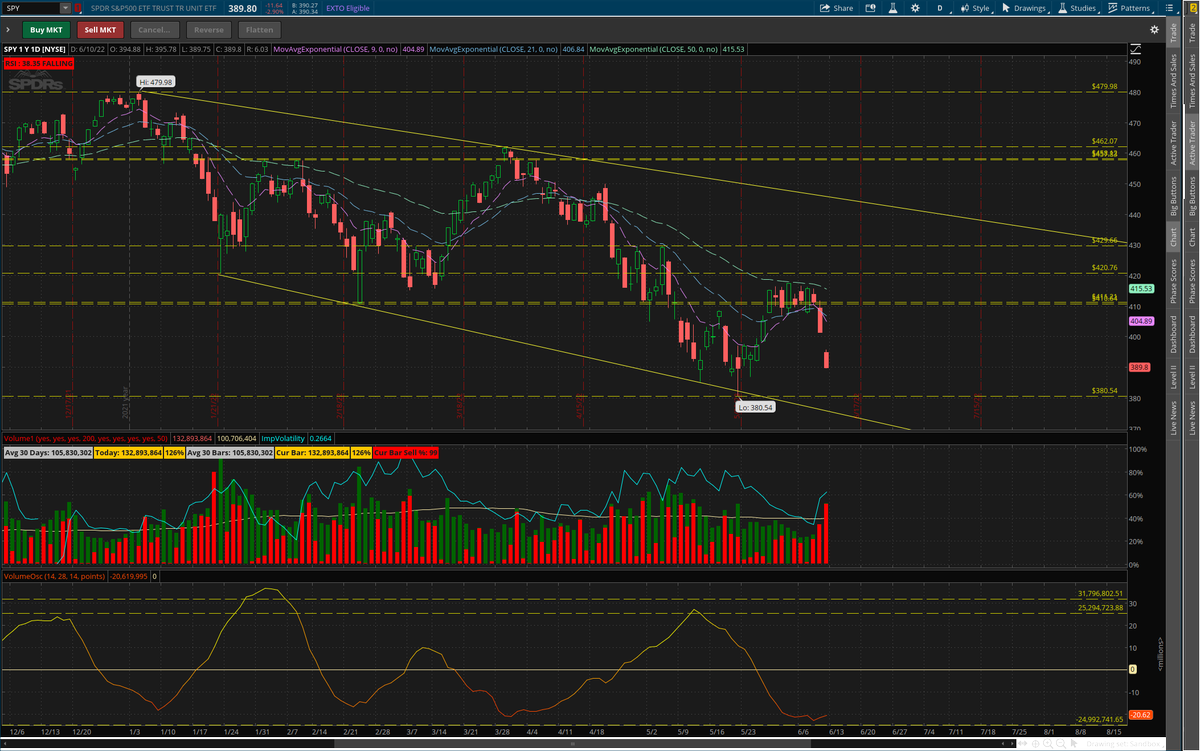This screenshot has width=1200, height=751.
Task: Click the 389.80 last price in header
Action: point(243,8)
